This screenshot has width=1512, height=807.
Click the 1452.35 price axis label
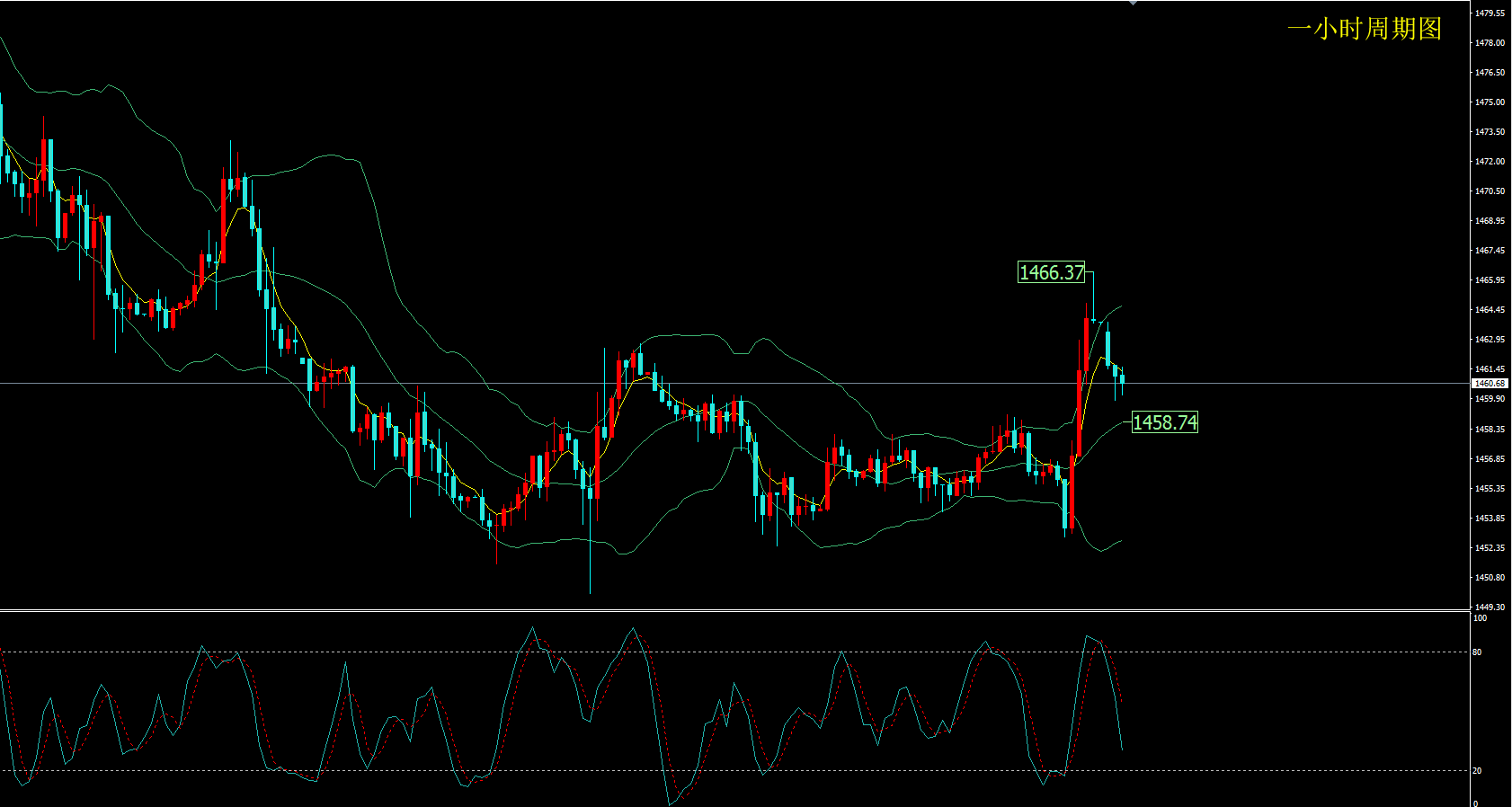tap(1490, 548)
